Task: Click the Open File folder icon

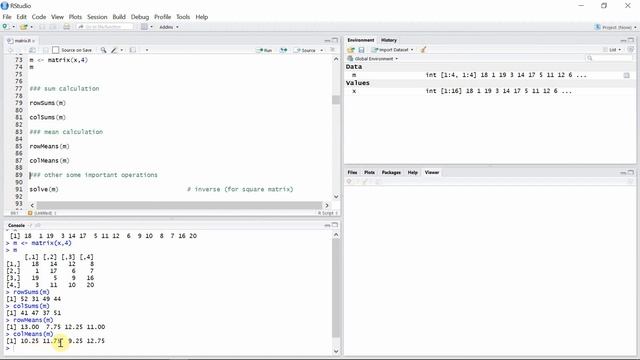Action: click(24, 27)
